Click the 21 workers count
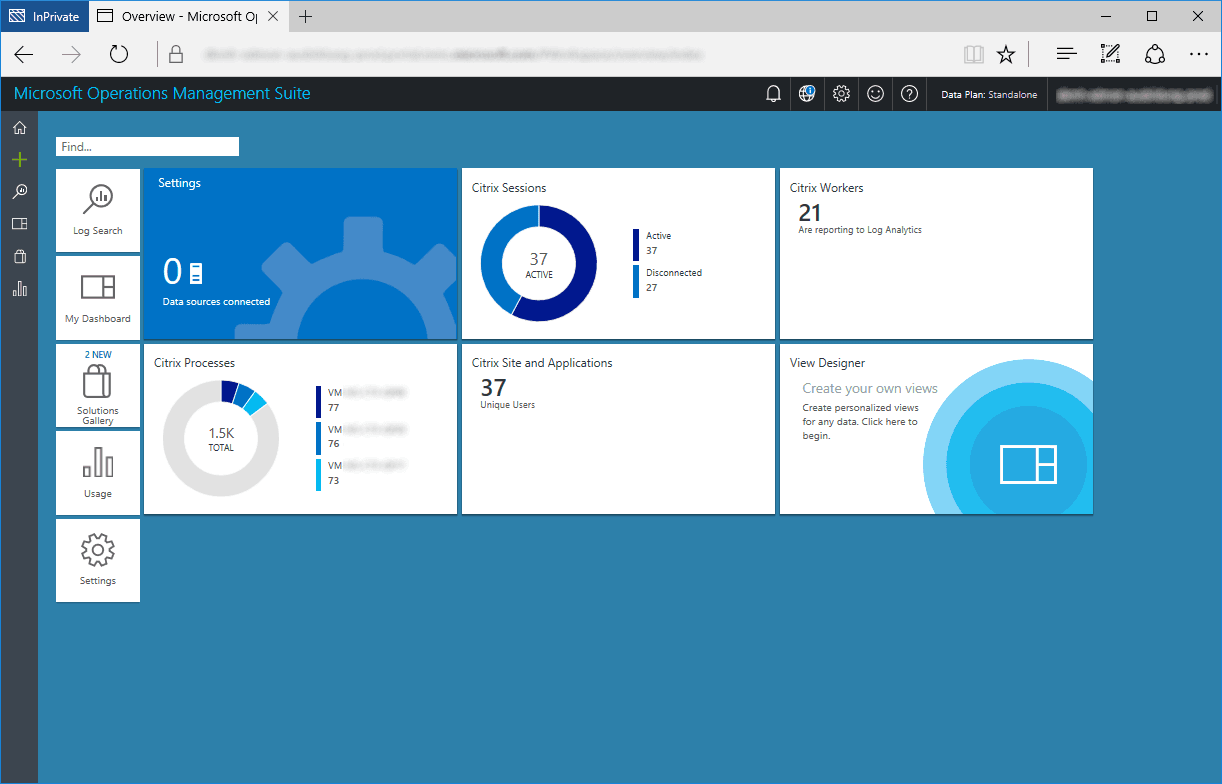The image size is (1222, 784). tap(810, 212)
